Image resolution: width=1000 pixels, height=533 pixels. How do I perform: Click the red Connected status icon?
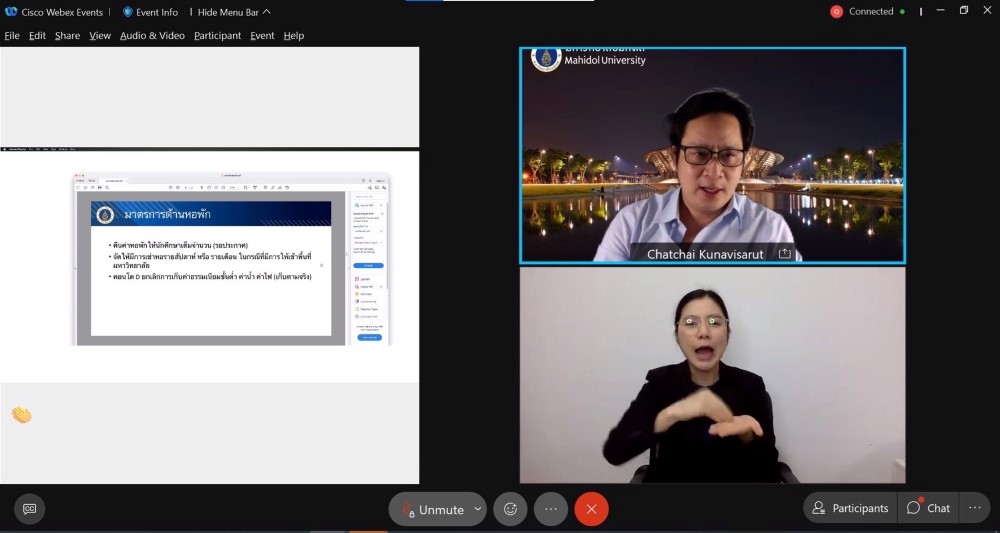837,12
